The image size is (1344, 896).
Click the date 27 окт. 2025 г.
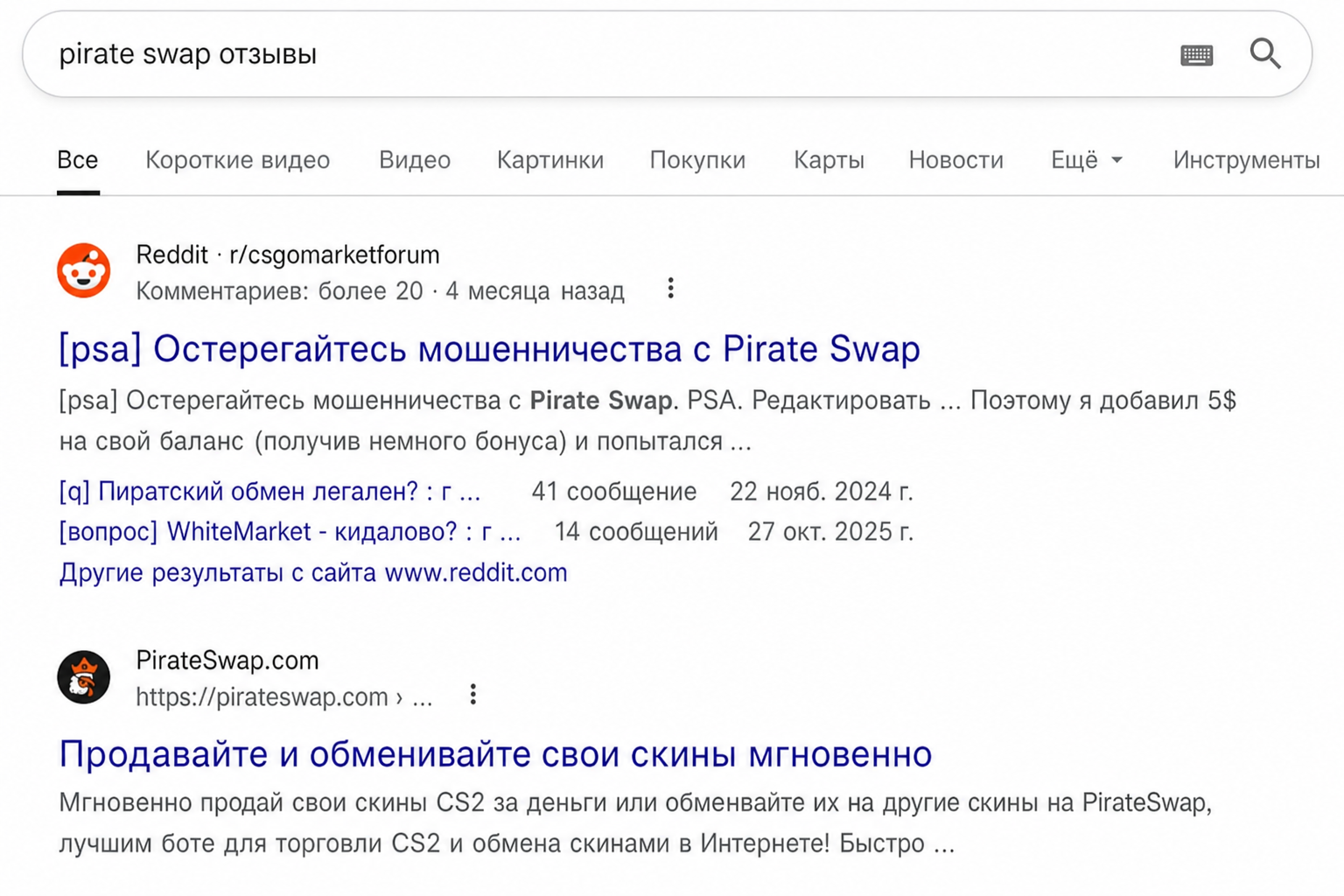coord(830,532)
